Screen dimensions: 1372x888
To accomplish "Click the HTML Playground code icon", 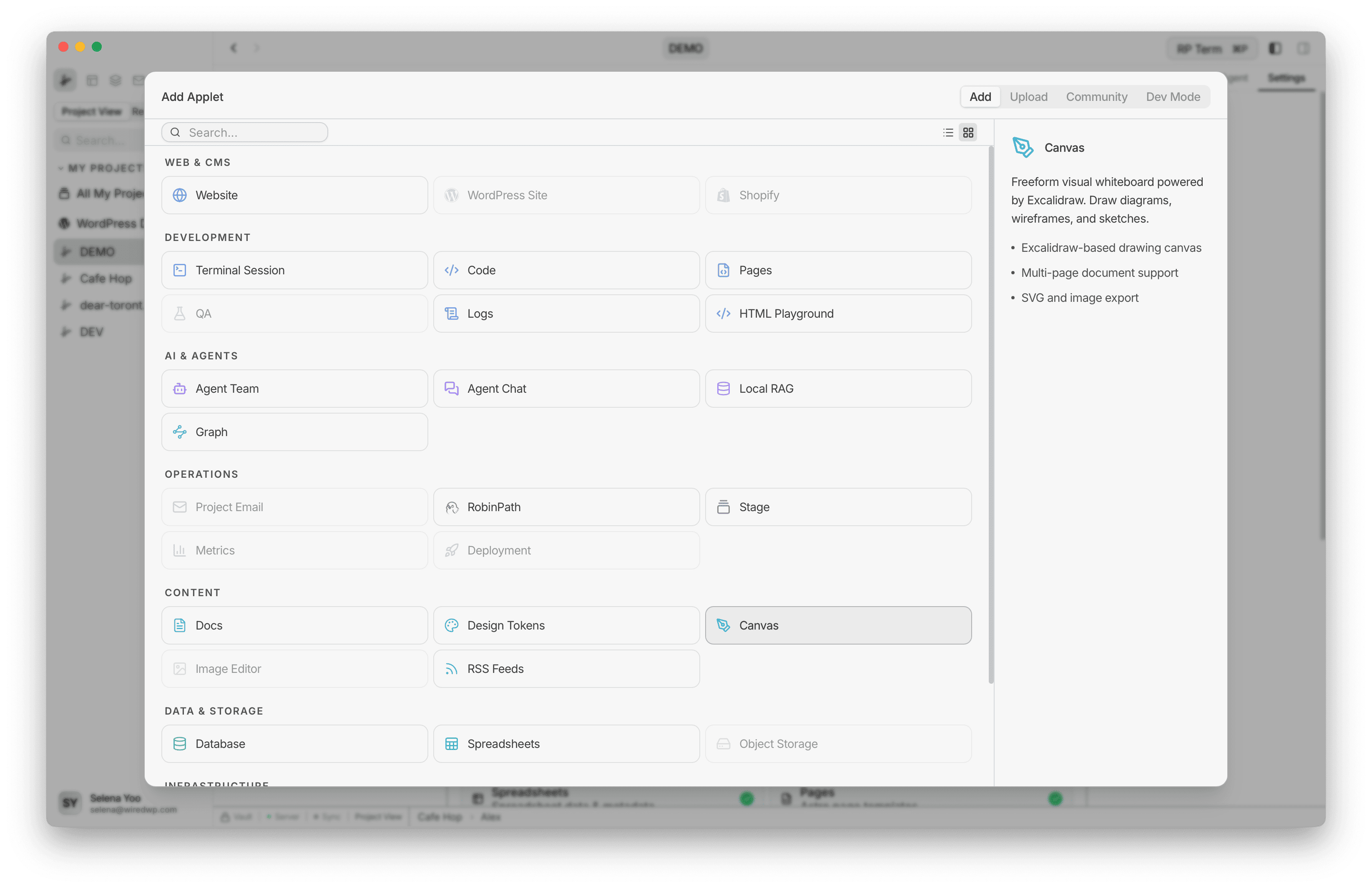I will tap(724, 314).
